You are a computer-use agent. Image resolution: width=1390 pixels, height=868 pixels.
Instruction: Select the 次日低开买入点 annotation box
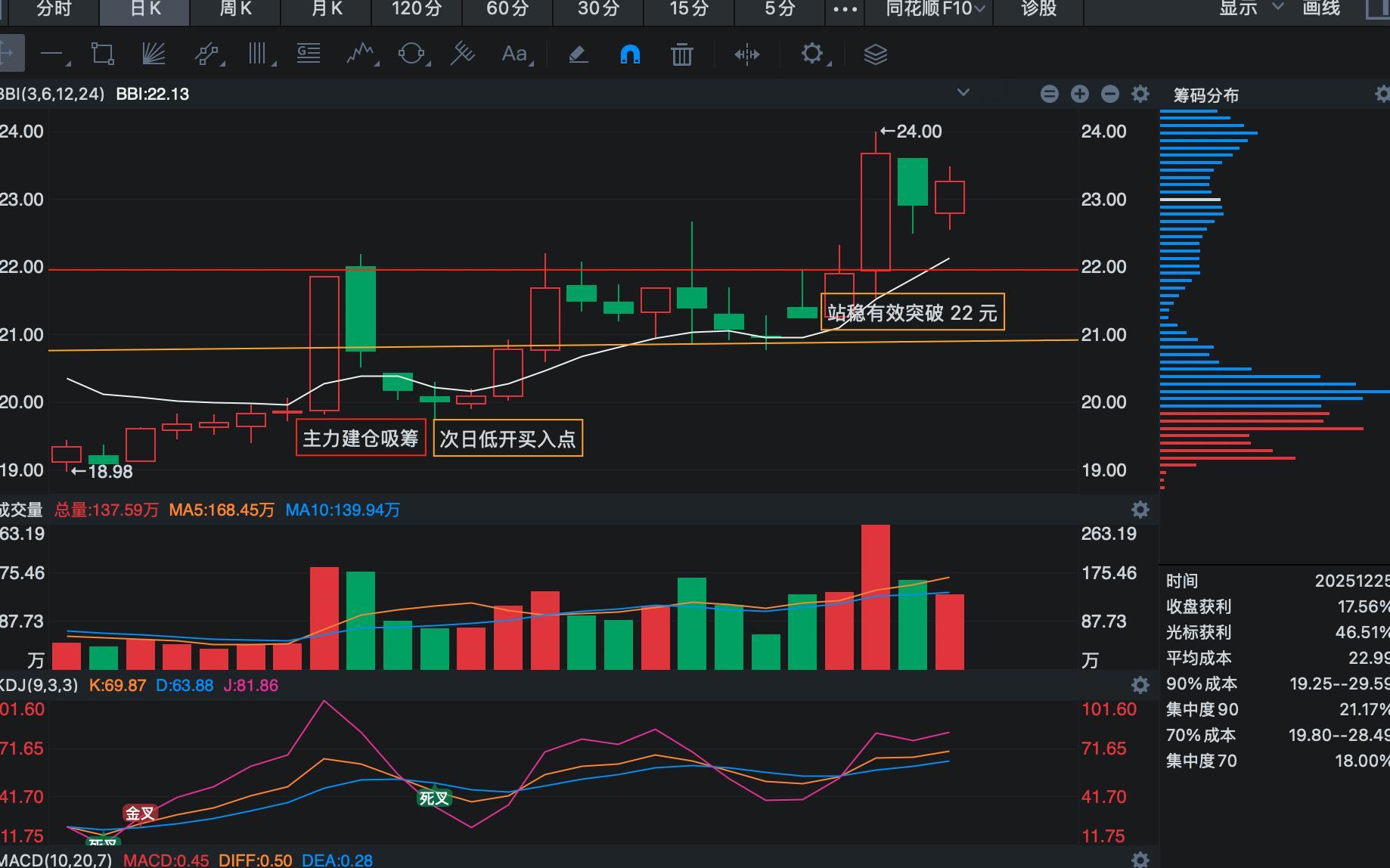(507, 439)
